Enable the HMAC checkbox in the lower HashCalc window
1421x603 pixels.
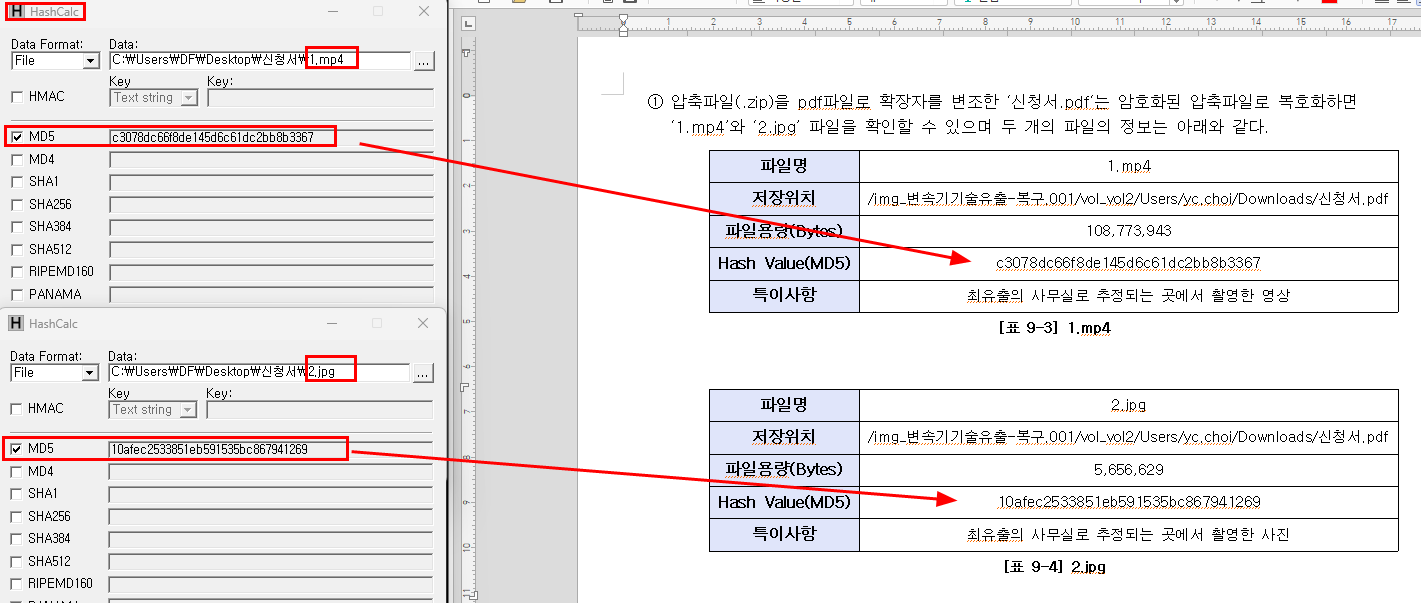point(16,409)
